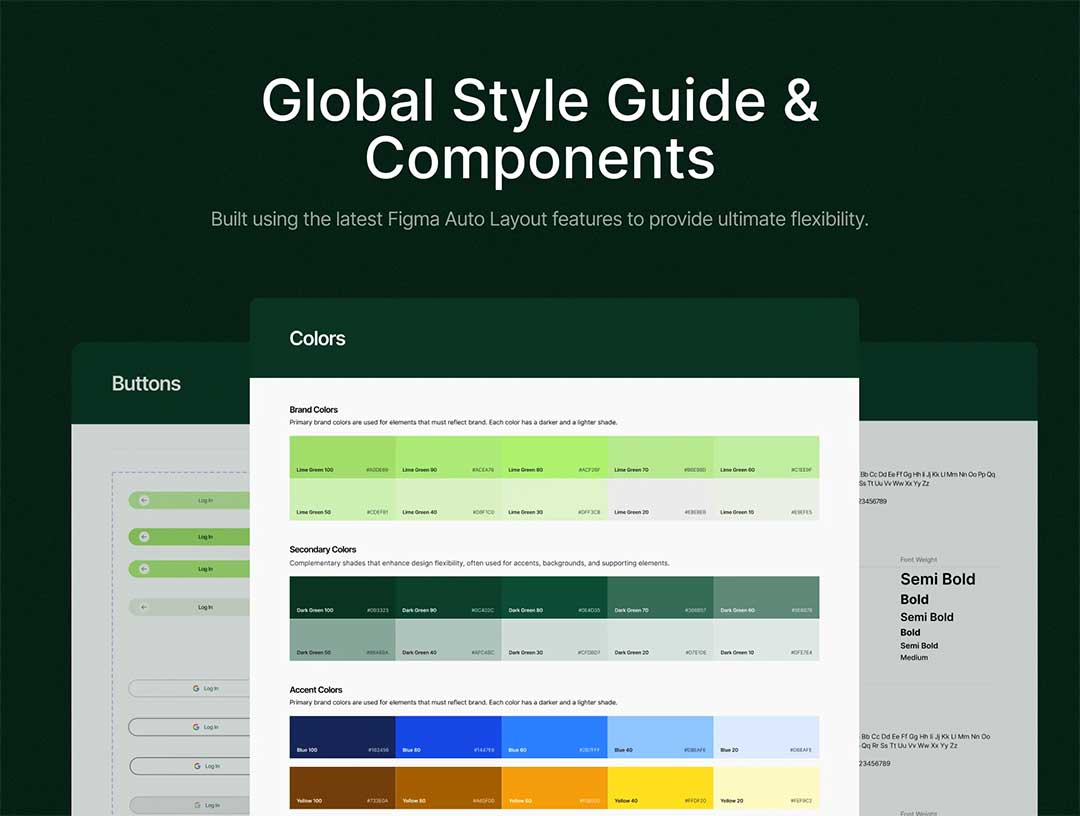Click icon in bottom-most grayed Google Log In button
The height and width of the screenshot is (816, 1080).
[196, 805]
